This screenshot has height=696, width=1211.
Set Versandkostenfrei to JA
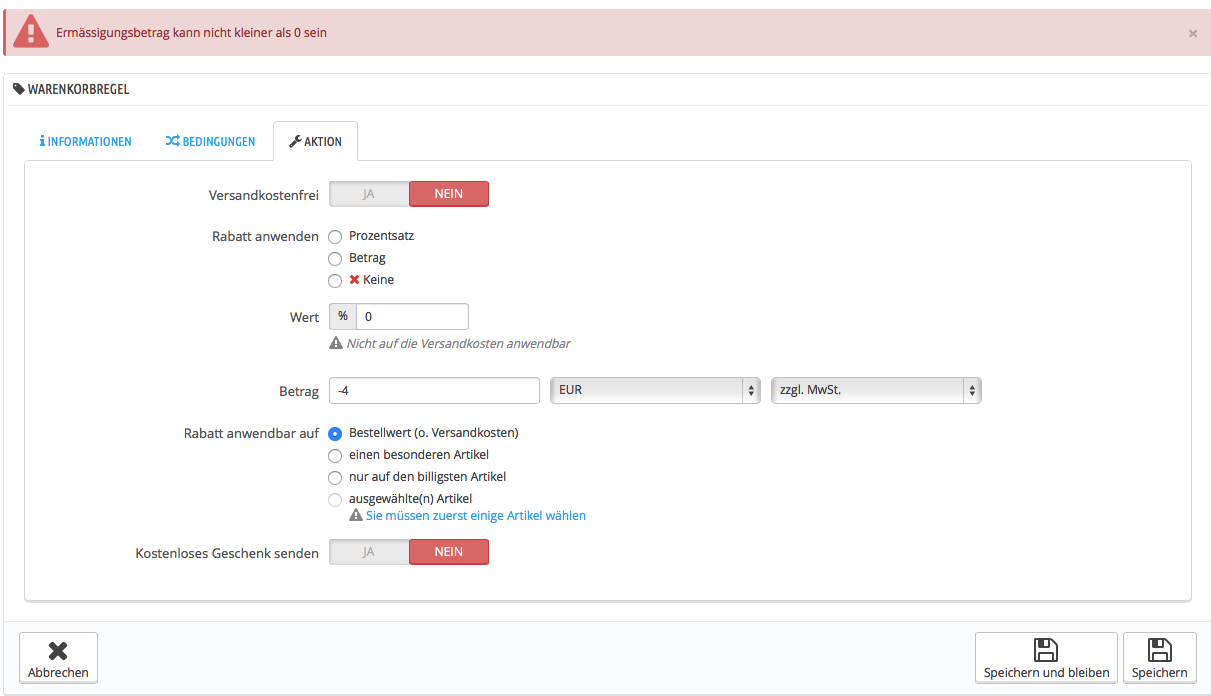tap(369, 194)
